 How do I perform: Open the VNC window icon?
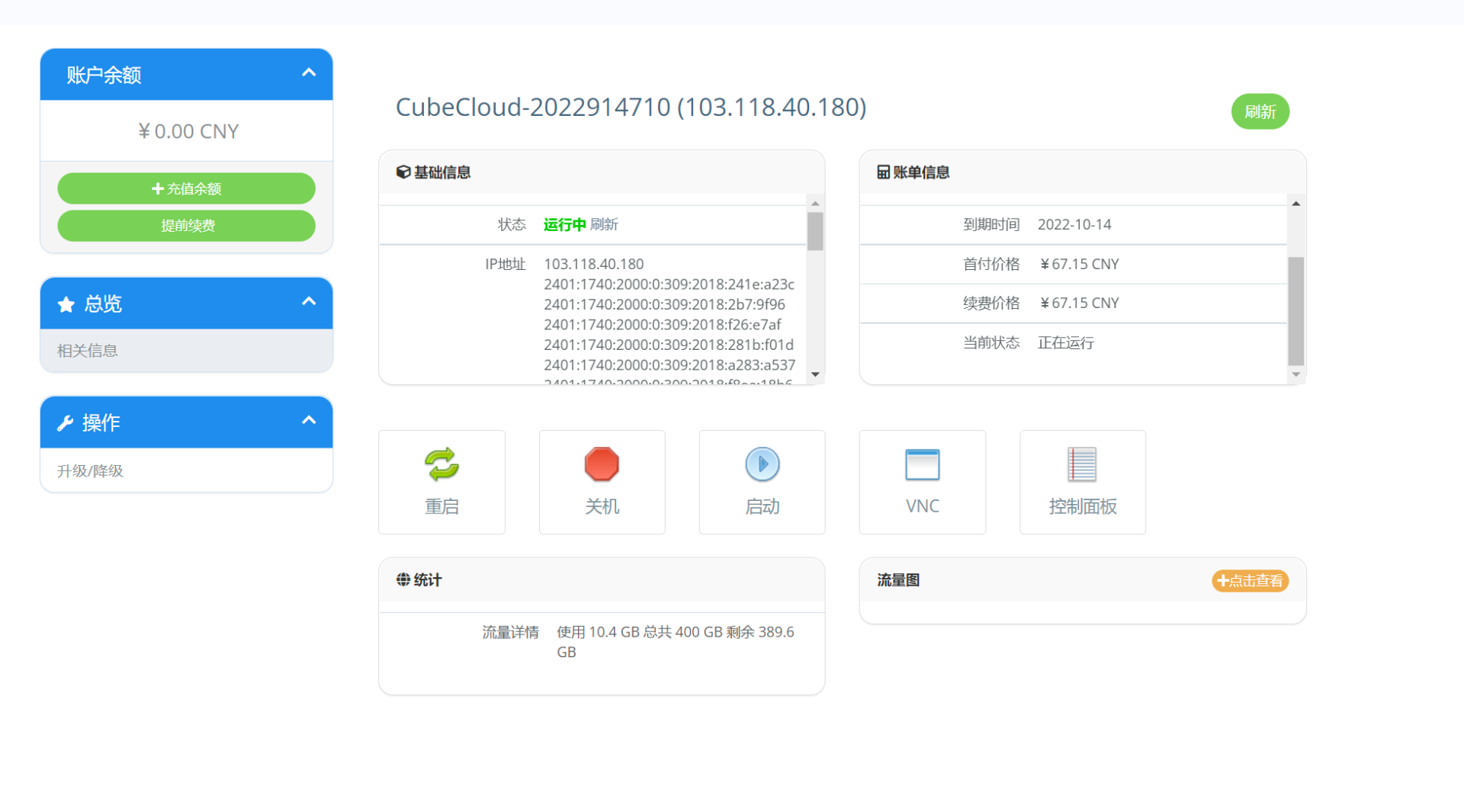tap(923, 464)
